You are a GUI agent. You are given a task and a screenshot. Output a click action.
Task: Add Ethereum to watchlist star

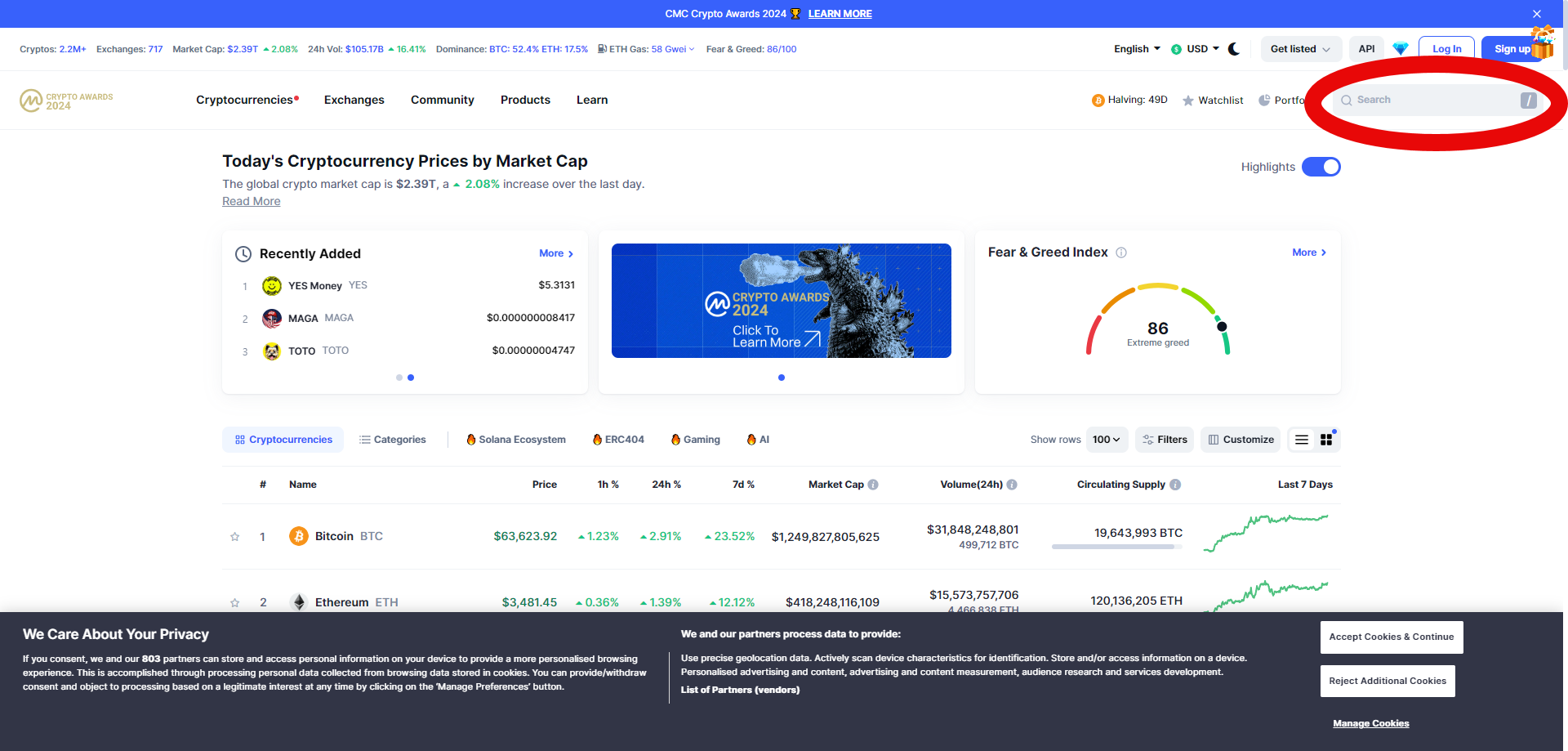tap(235, 603)
